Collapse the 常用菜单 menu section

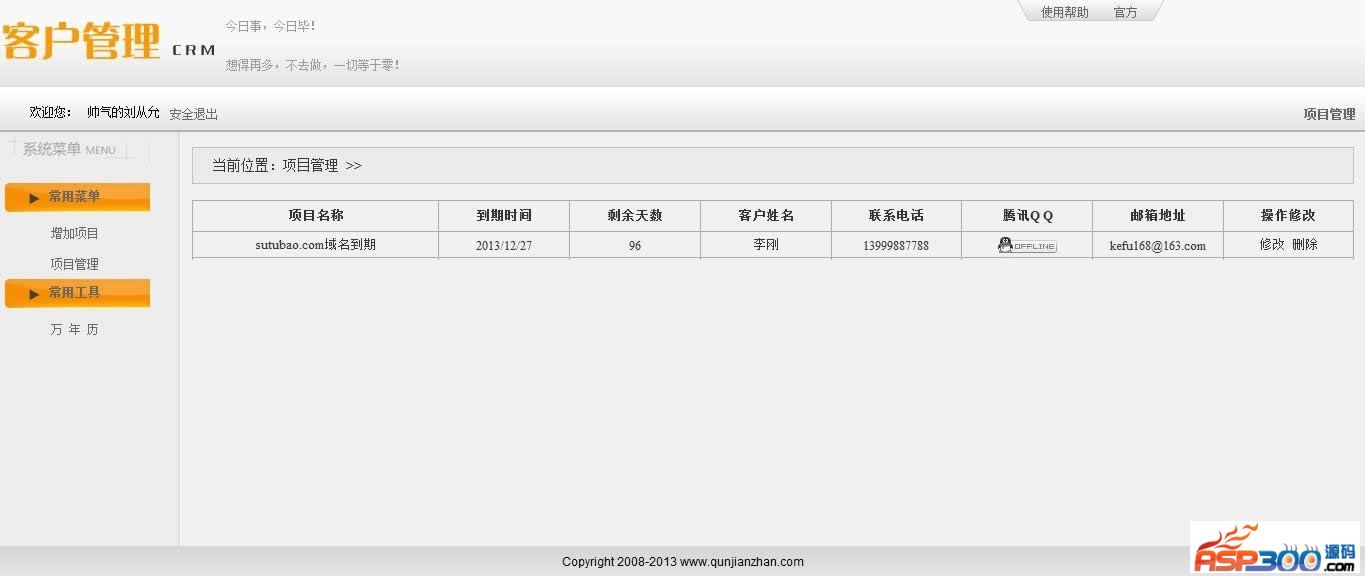(77, 197)
